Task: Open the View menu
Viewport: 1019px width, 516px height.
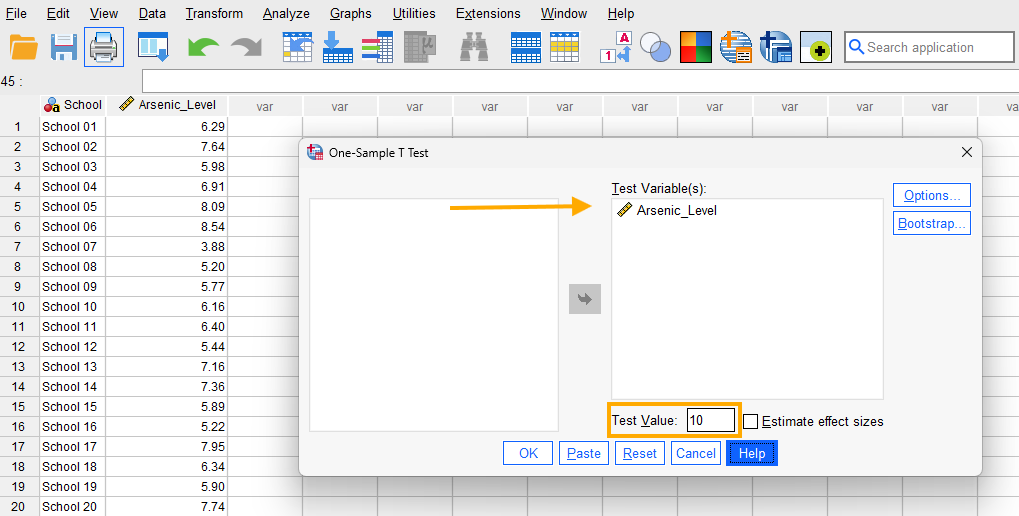Action: [x=104, y=13]
